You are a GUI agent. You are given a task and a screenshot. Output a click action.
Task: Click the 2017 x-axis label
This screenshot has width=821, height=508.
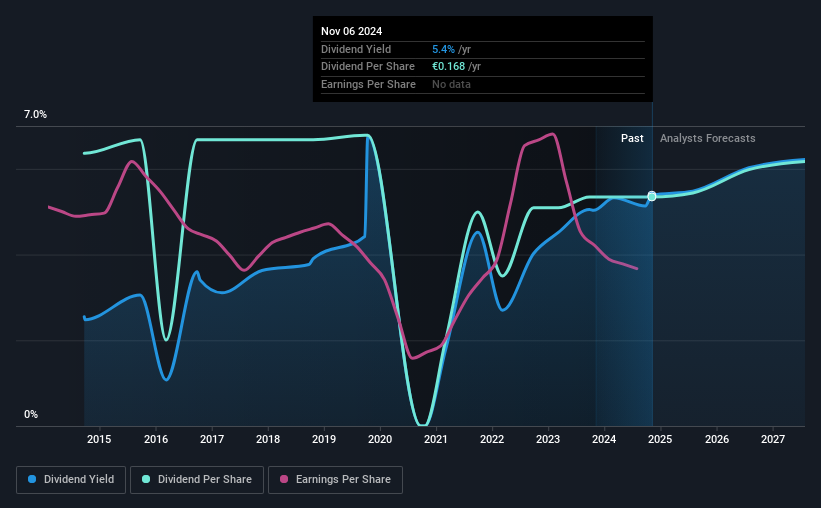(212, 439)
